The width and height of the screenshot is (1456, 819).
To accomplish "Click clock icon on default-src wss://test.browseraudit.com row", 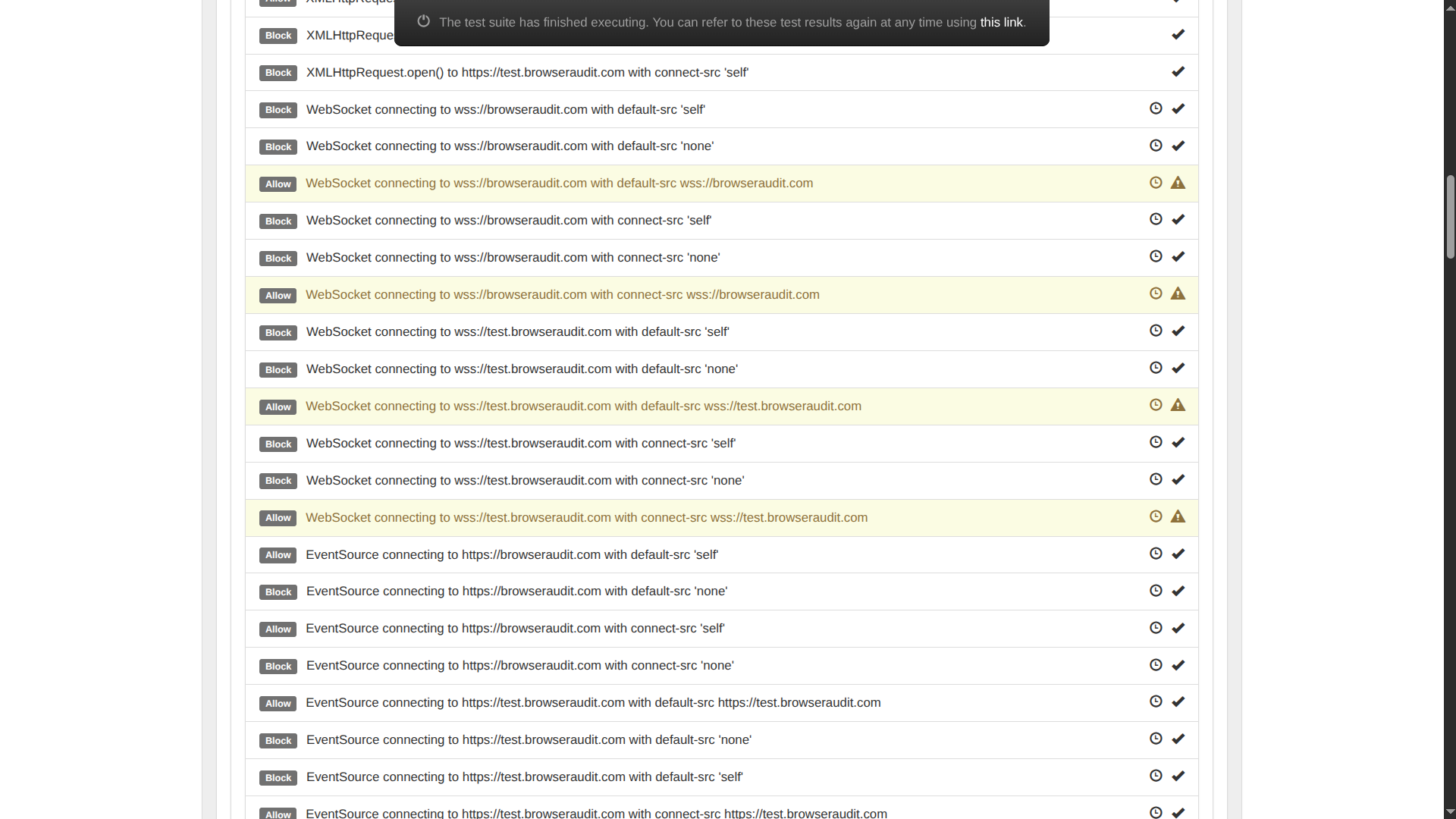I will pyautogui.click(x=1156, y=405).
